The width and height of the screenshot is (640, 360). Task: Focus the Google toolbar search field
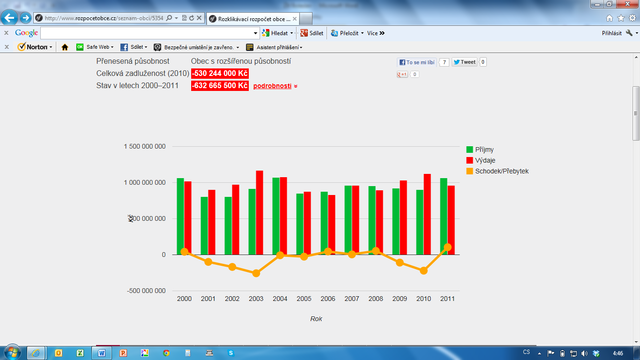[146, 33]
